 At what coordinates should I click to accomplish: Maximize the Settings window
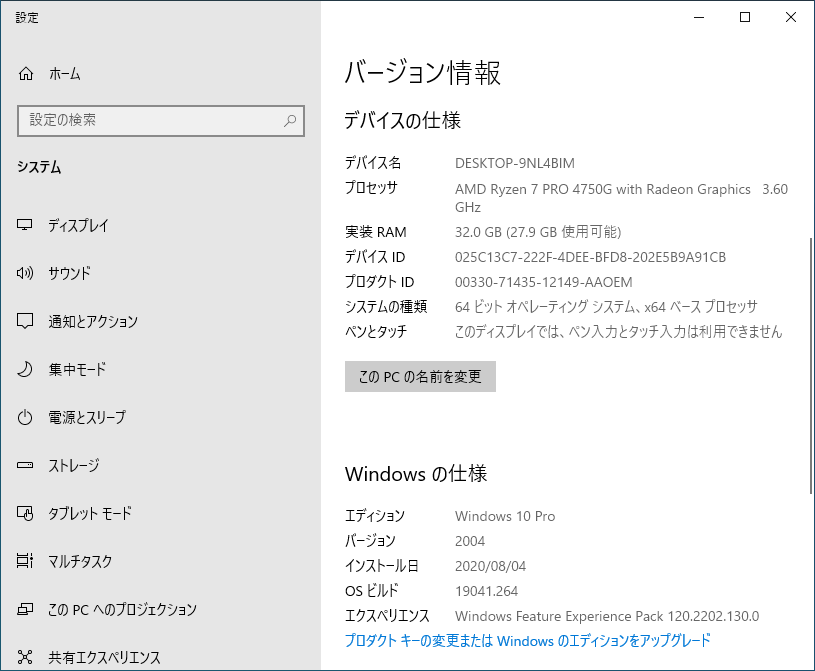(744, 17)
